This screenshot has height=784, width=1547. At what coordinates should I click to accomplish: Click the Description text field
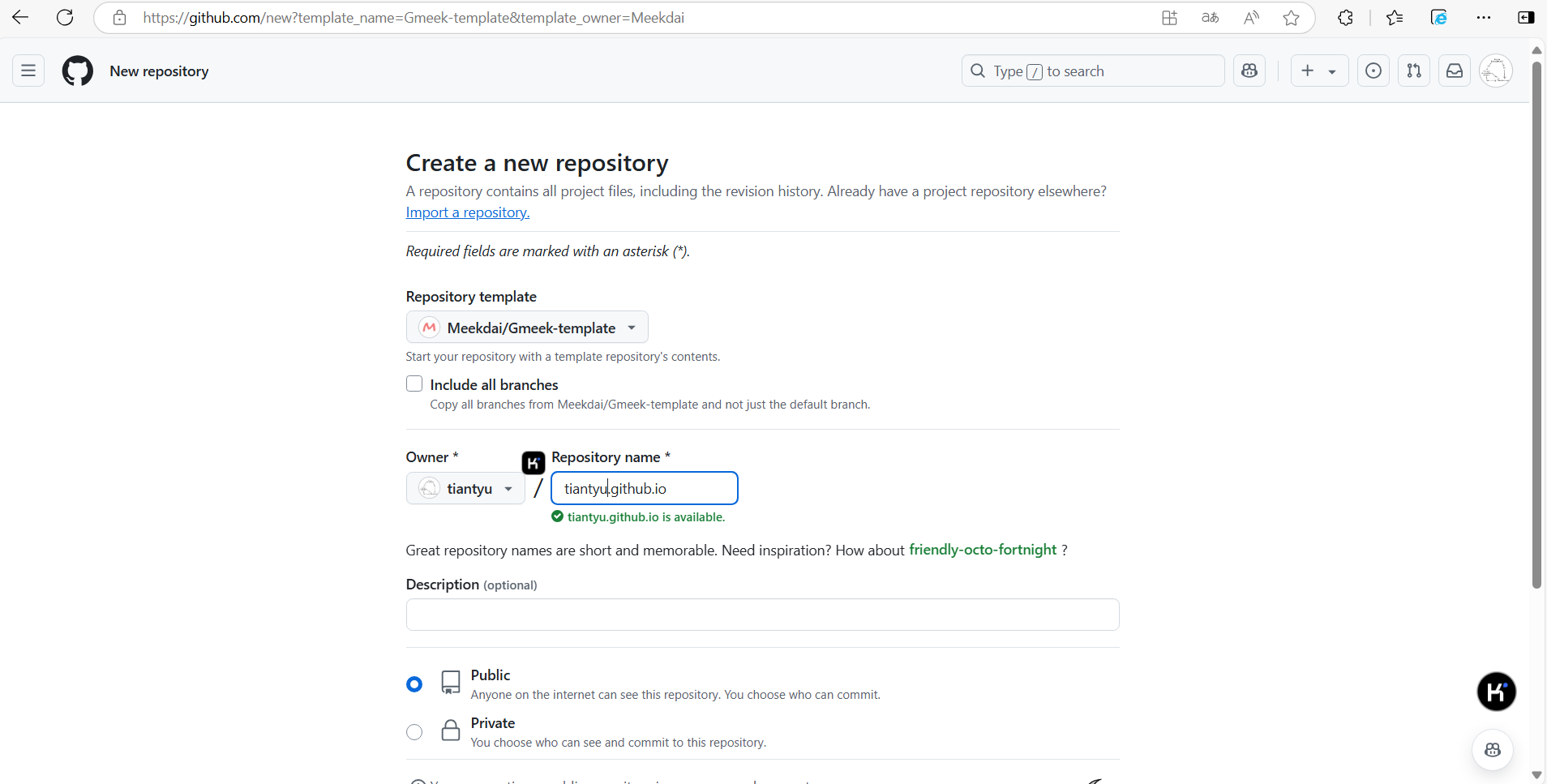click(762, 615)
